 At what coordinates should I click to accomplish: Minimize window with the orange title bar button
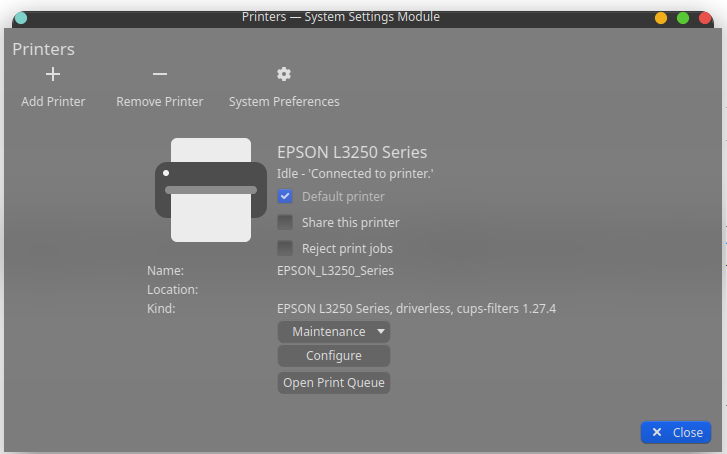tap(661, 18)
